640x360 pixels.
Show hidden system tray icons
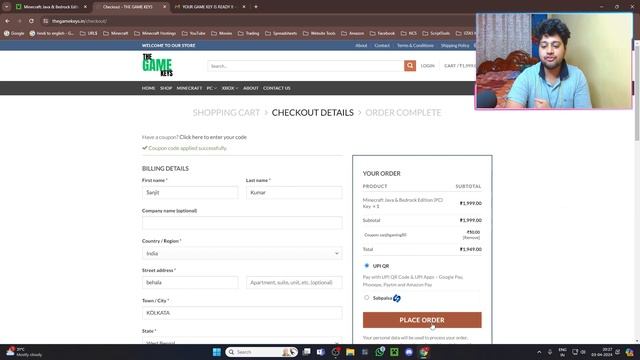pyautogui.click(x=539, y=352)
